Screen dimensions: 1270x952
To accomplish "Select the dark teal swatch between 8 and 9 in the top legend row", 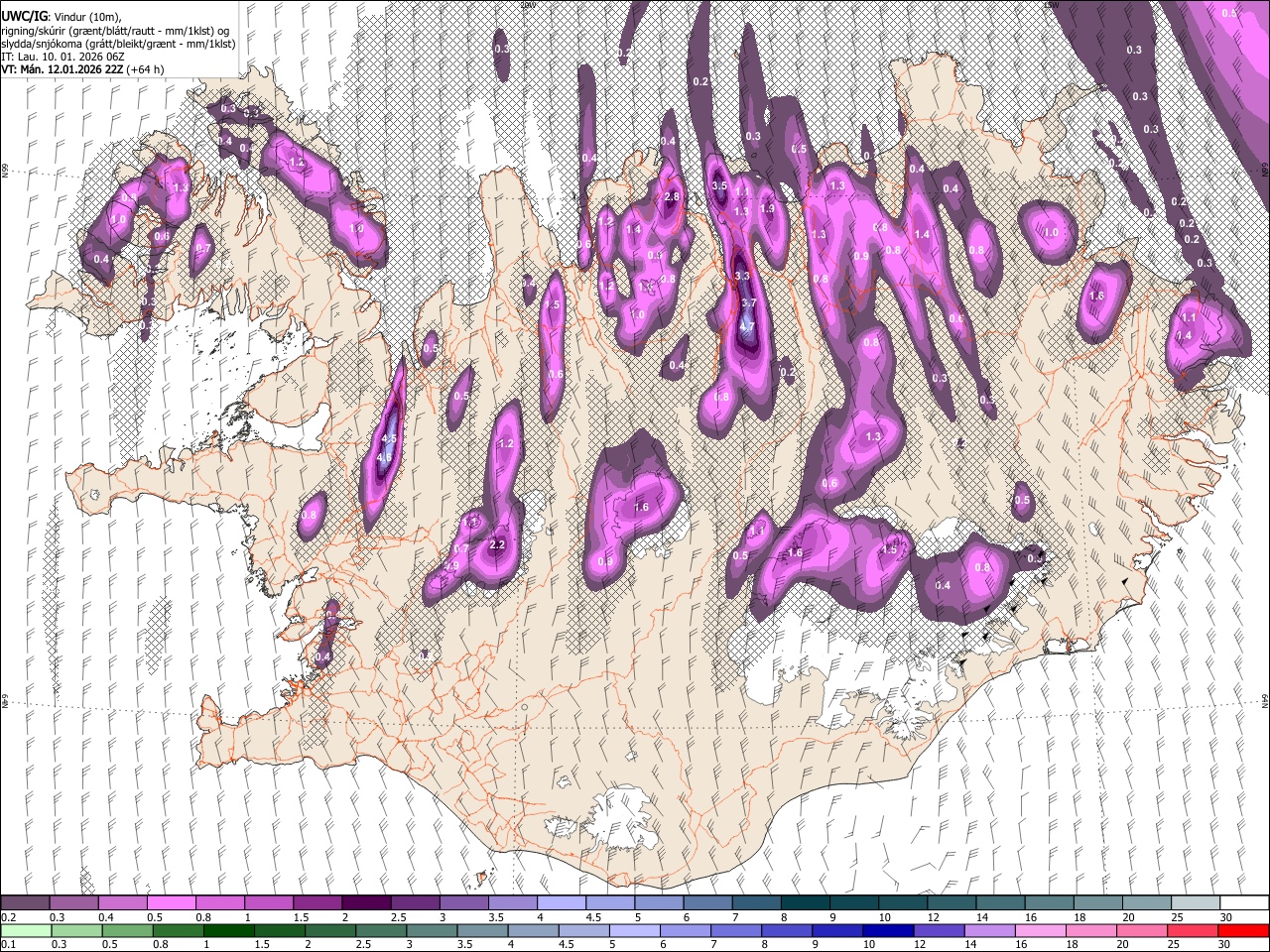I will pyautogui.click(x=805, y=903).
